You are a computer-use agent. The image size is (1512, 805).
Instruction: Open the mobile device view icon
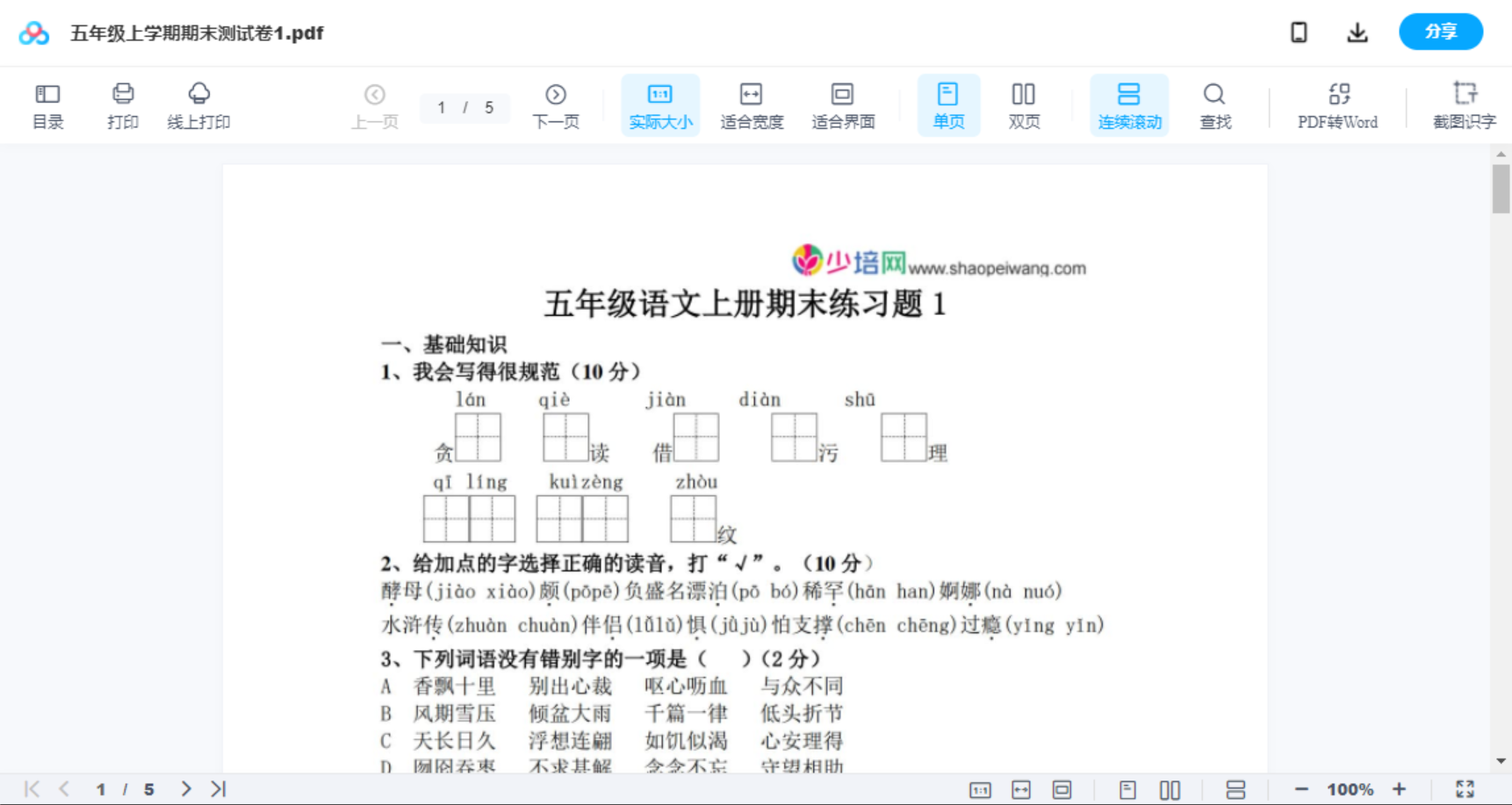pyautogui.click(x=1299, y=32)
